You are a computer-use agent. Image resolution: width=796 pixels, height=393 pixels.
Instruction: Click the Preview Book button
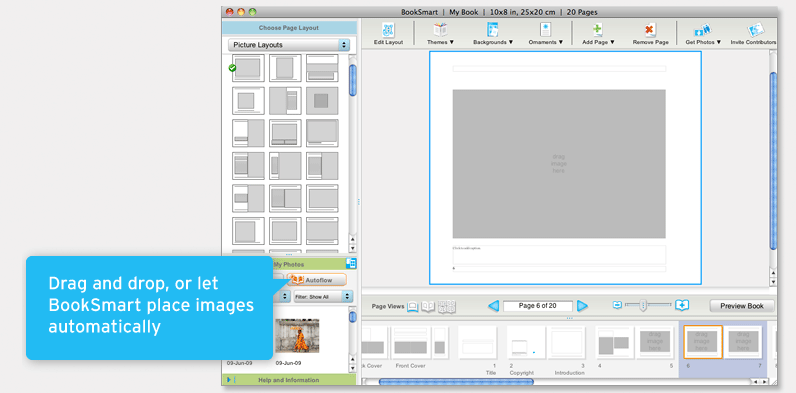742,306
